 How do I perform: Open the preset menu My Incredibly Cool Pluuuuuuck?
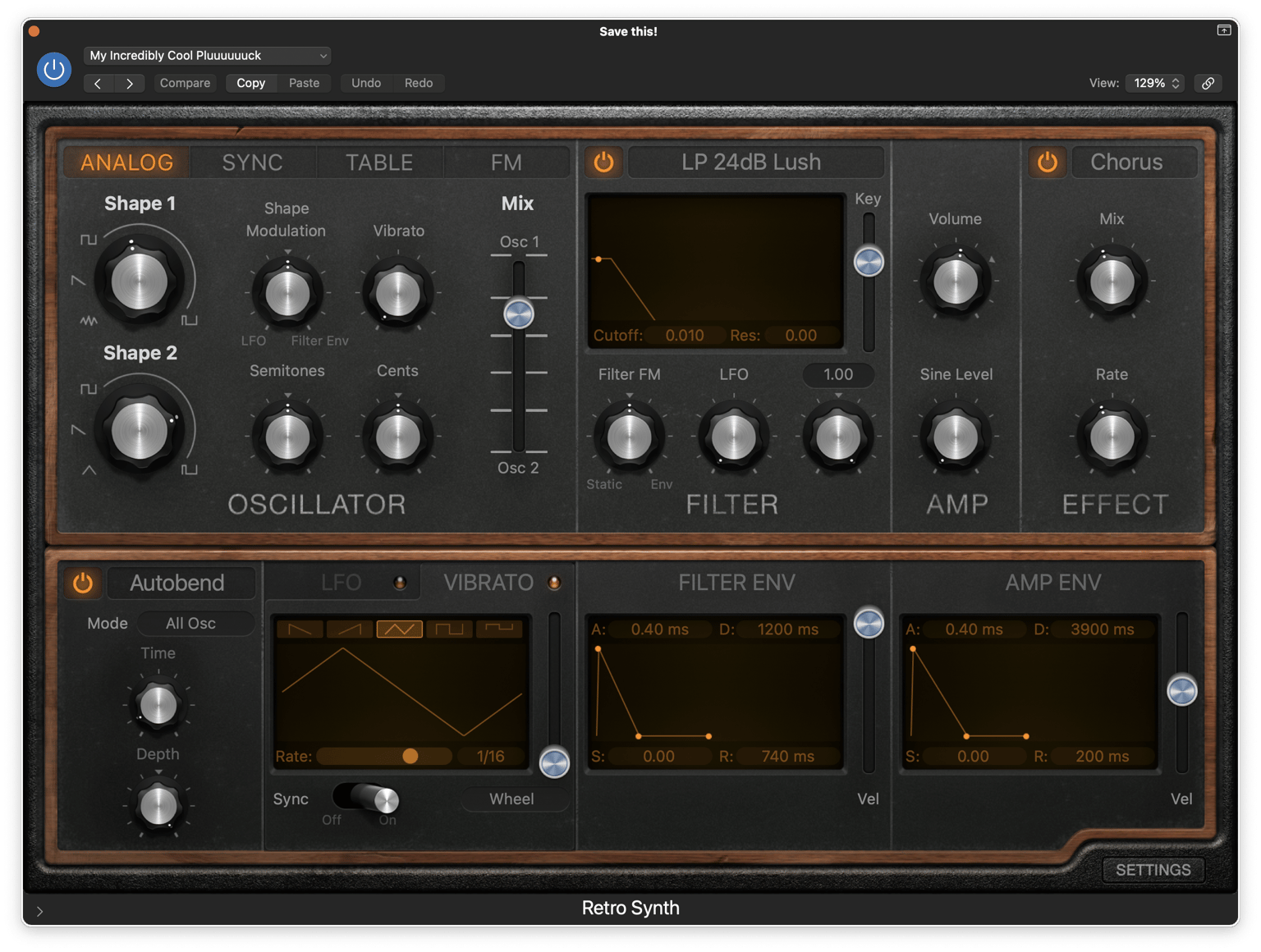pos(207,56)
